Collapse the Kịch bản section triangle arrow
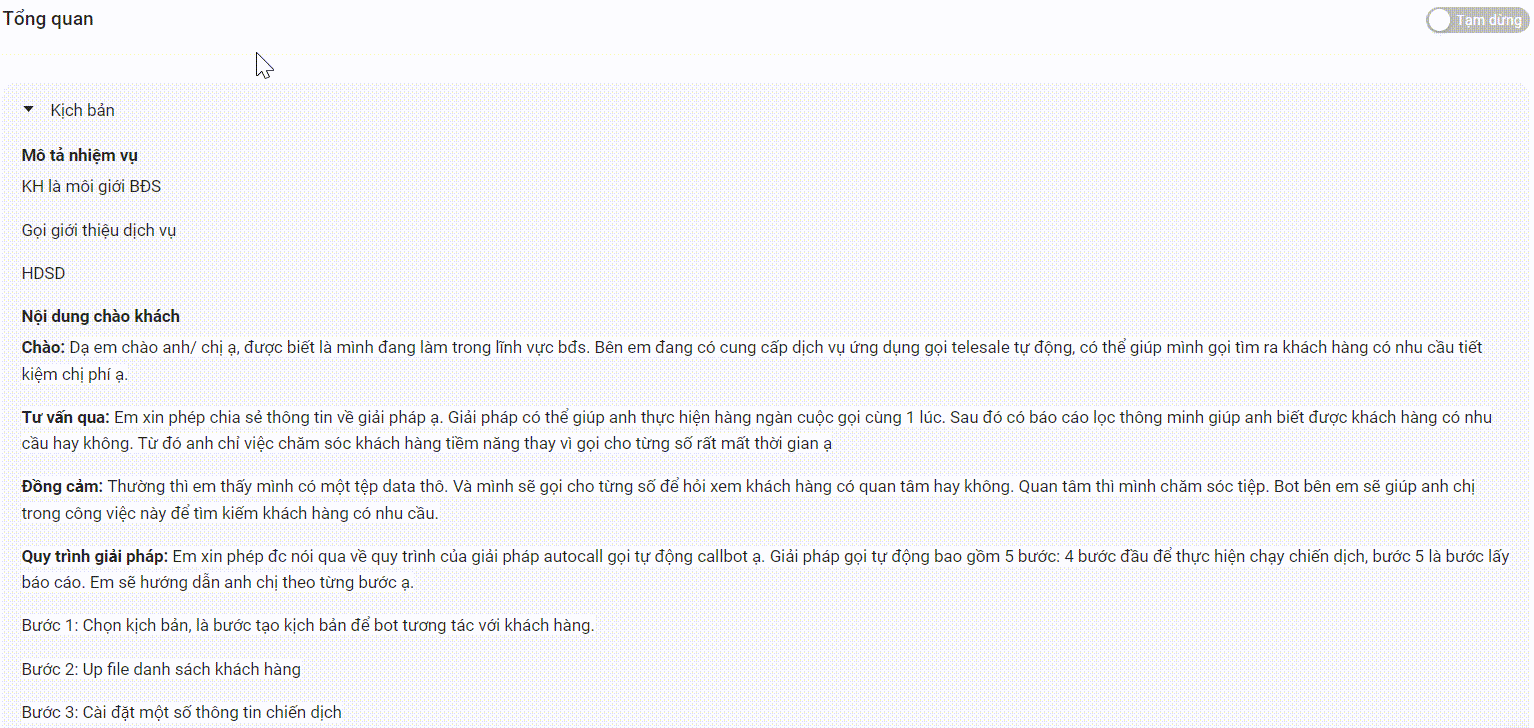The height and width of the screenshot is (728, 1534). (29, 109)
